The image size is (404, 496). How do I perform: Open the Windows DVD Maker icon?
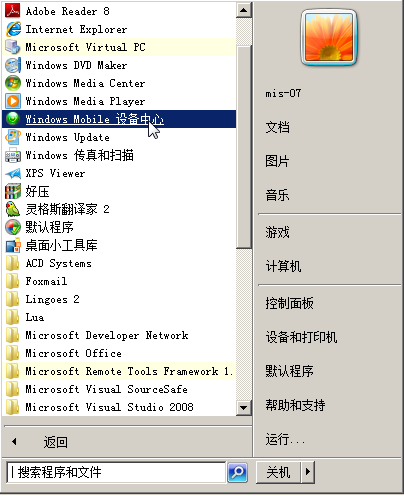[x=13, y=65]
